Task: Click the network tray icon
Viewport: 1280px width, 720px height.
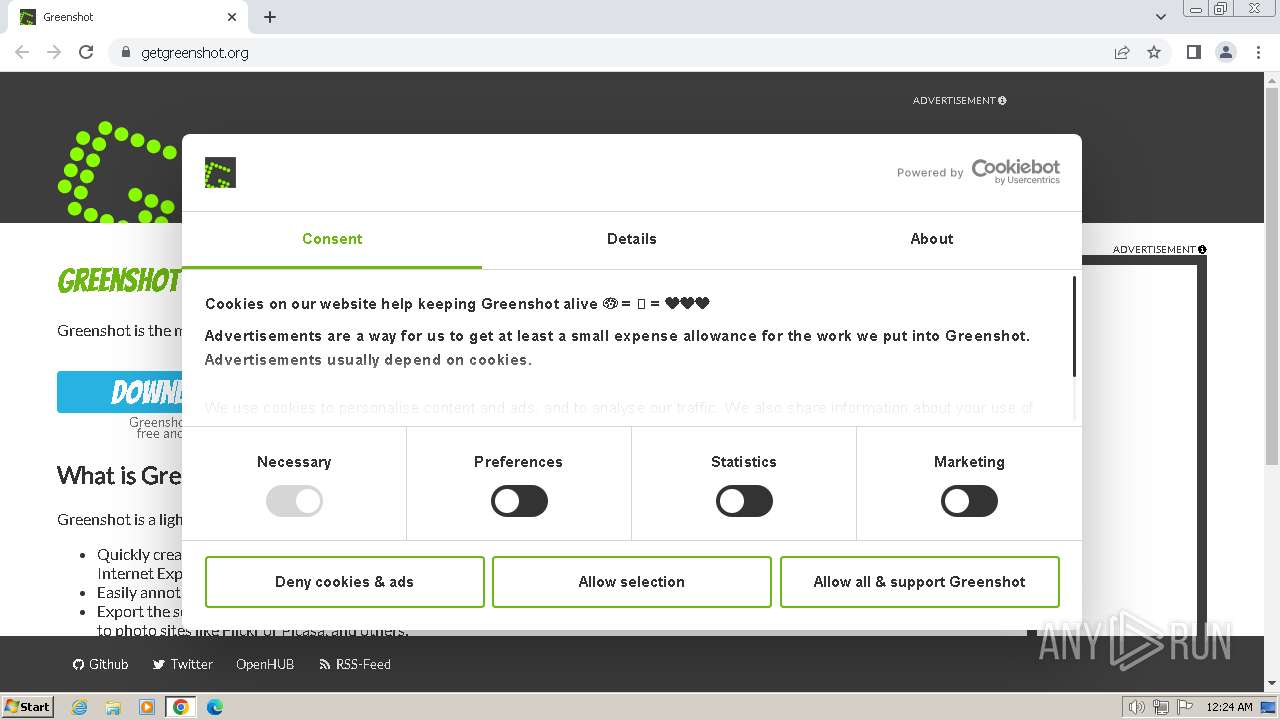Action: point(1161,707)
